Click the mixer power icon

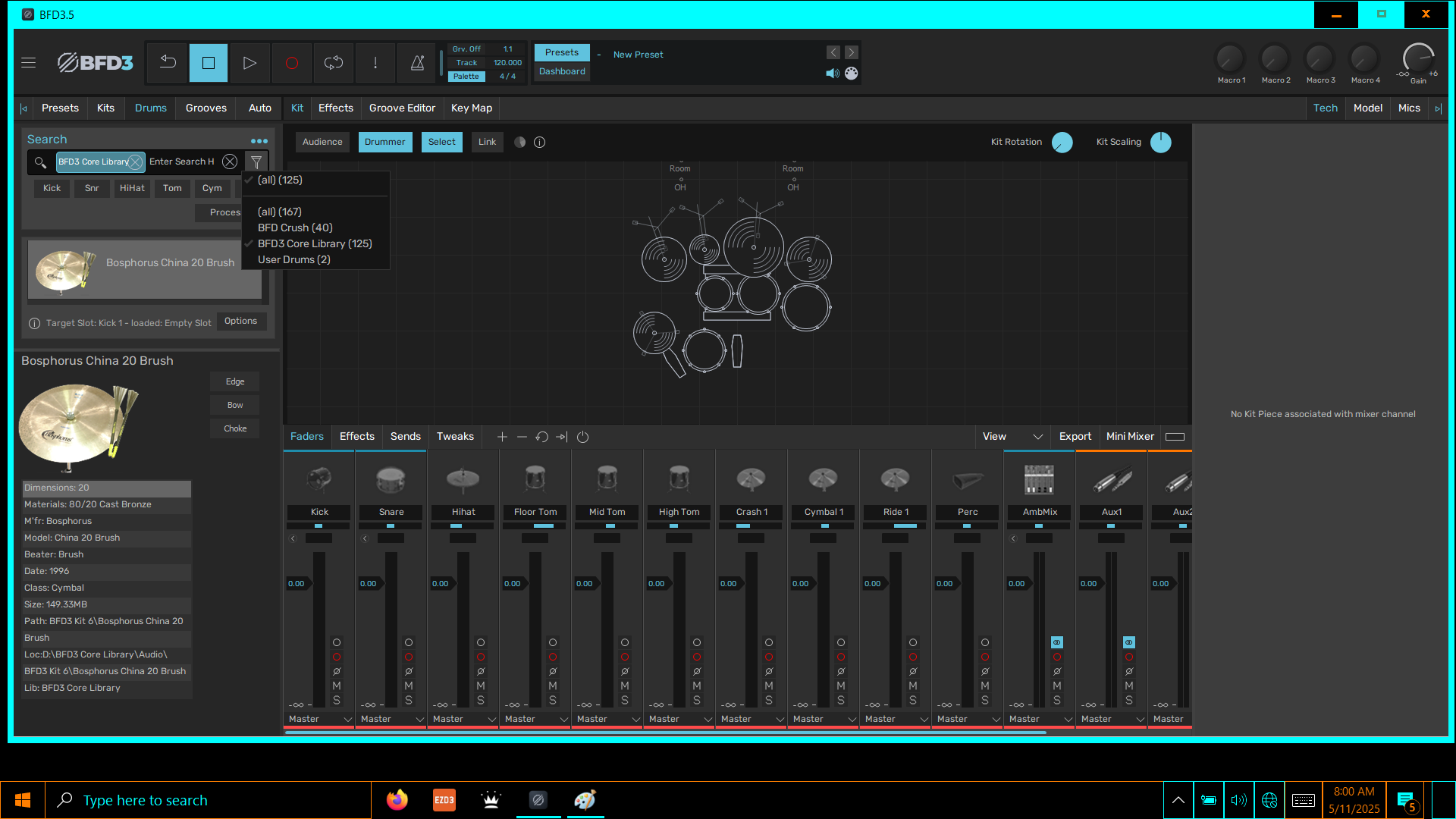(x=582, y=437)
